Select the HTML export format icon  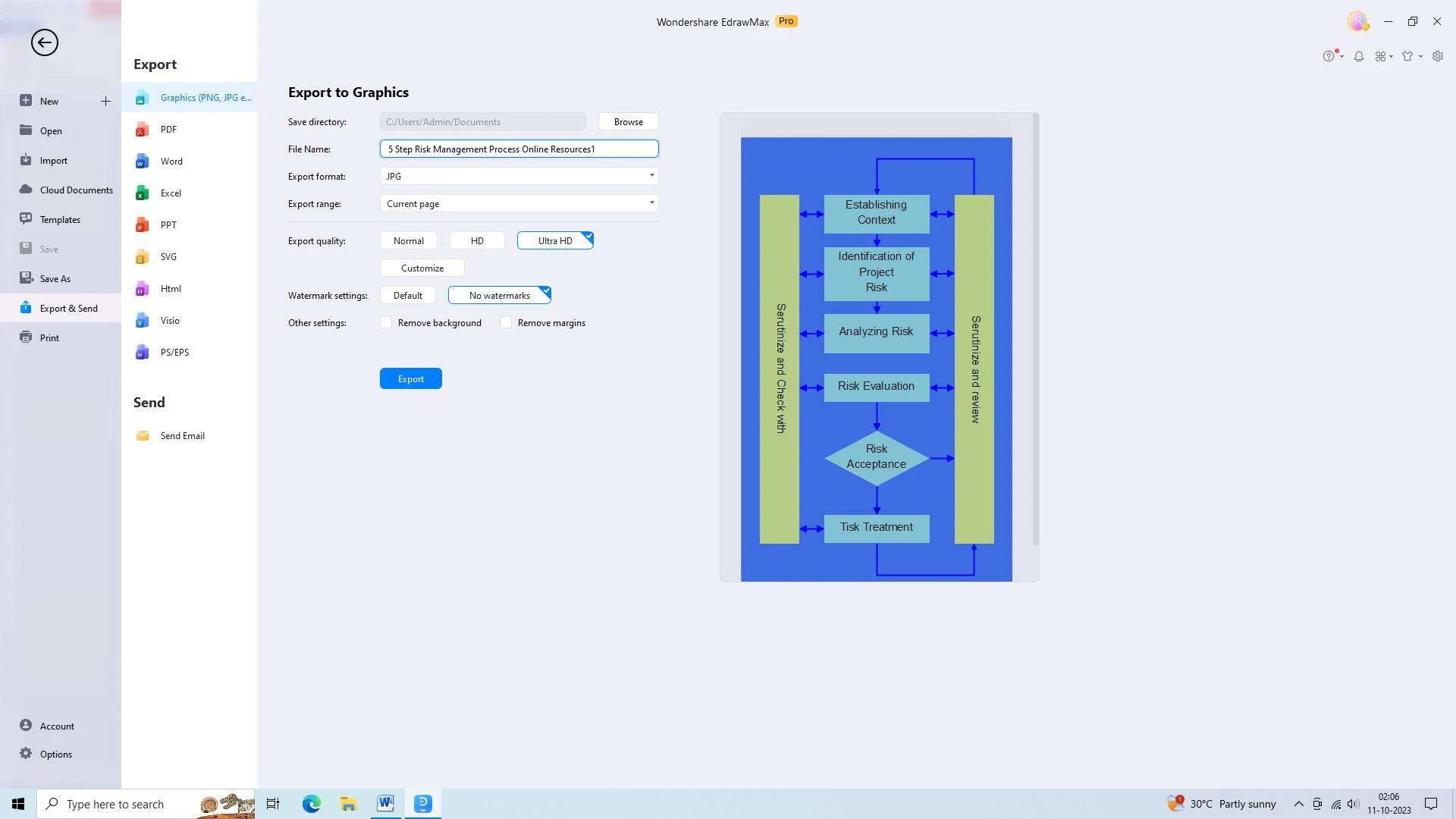pyautogui.click(x=143, y=289)
